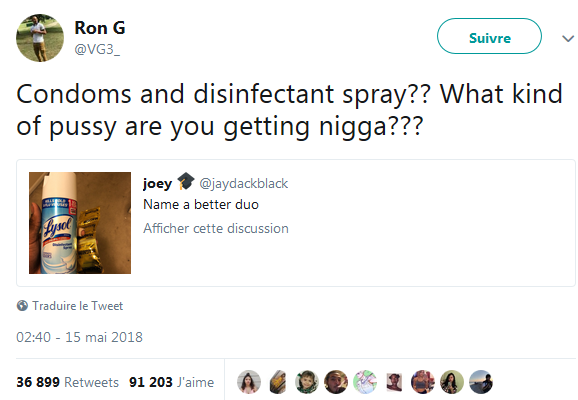Click the eighth liker avatar, dark-haired woman
Viewport: 578px width, 400px height.
(x=452, y=382)
